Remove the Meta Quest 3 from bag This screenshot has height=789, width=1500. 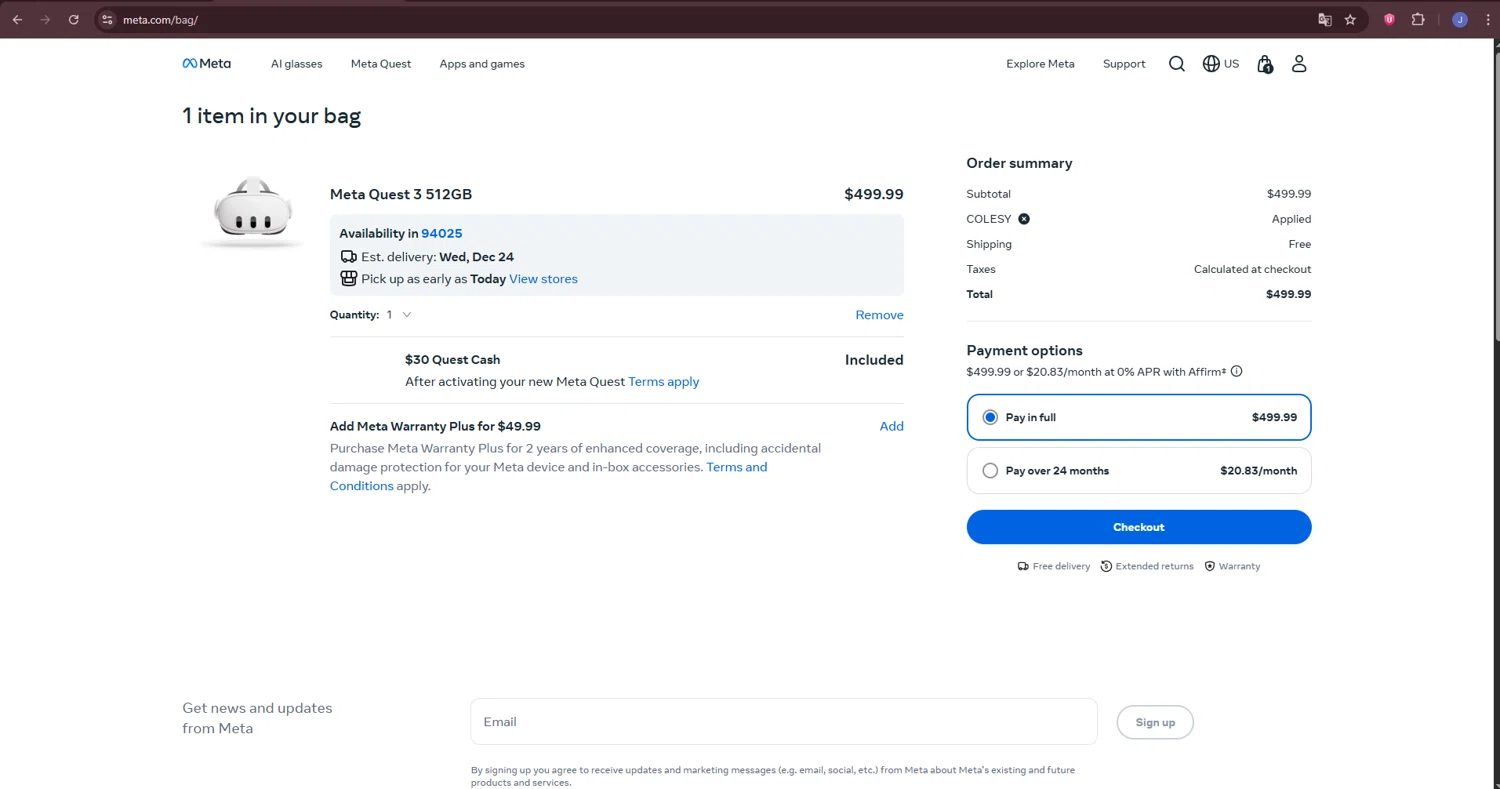tap(879, 315)
